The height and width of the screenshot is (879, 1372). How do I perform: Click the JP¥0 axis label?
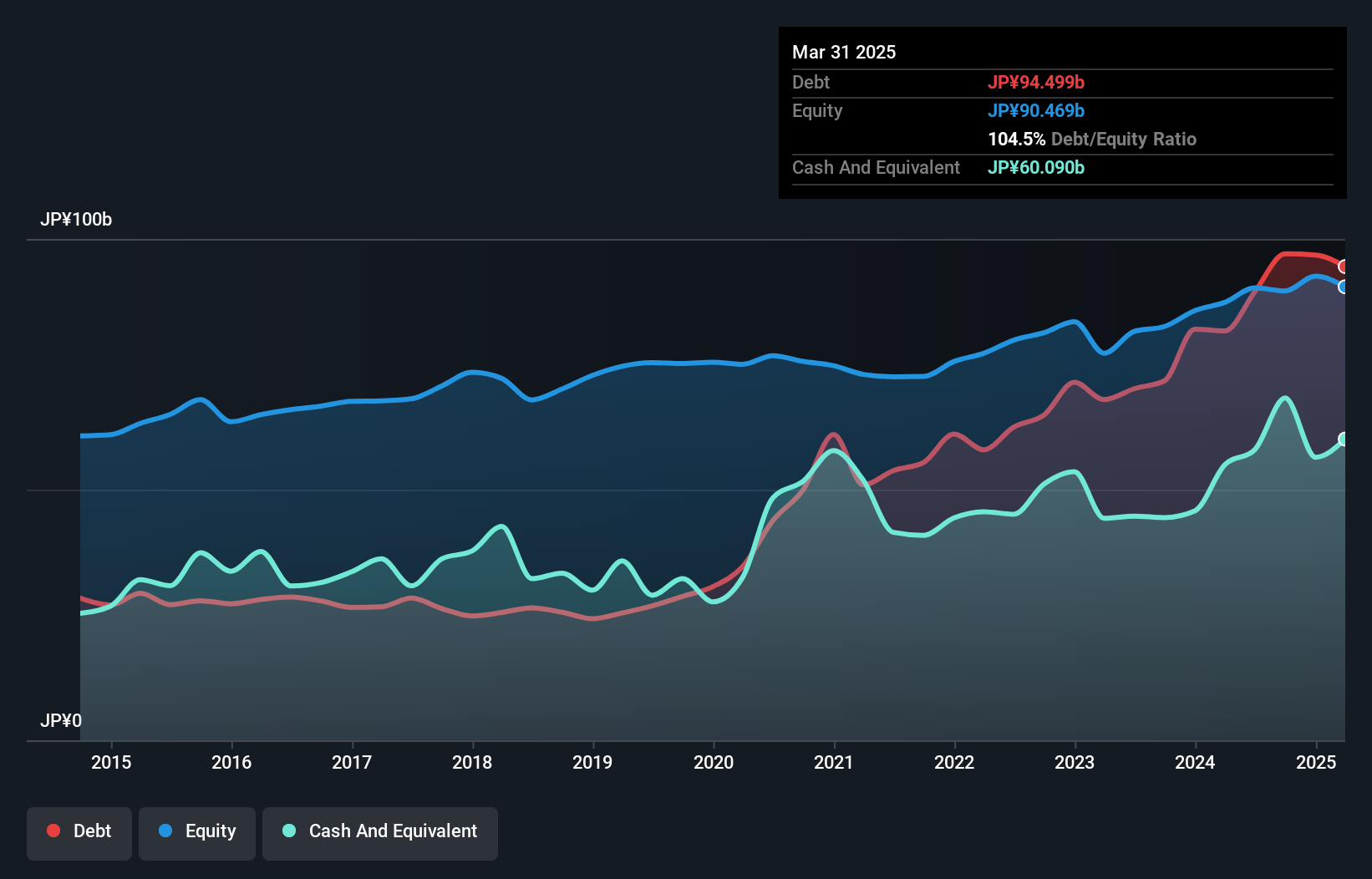pyautogui.click(x=61, y=721)
